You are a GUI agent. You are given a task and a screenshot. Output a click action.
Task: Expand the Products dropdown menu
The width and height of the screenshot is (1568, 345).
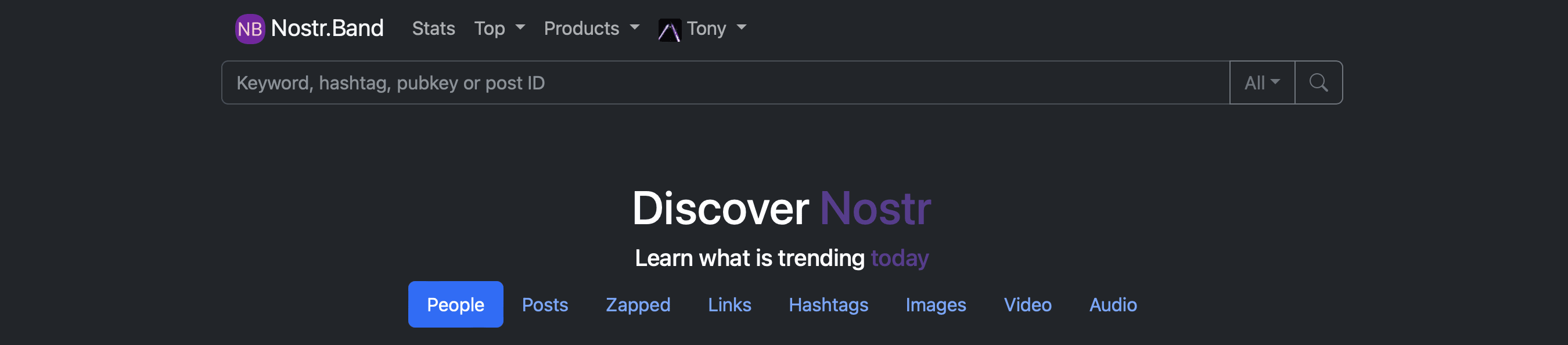(x=591, y=28)
